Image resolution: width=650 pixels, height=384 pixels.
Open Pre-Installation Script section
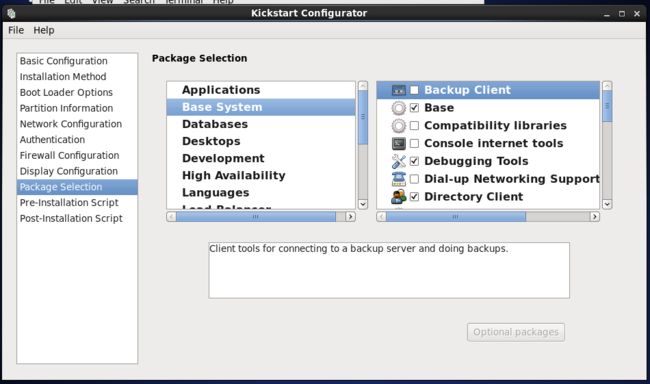[77, 203]
